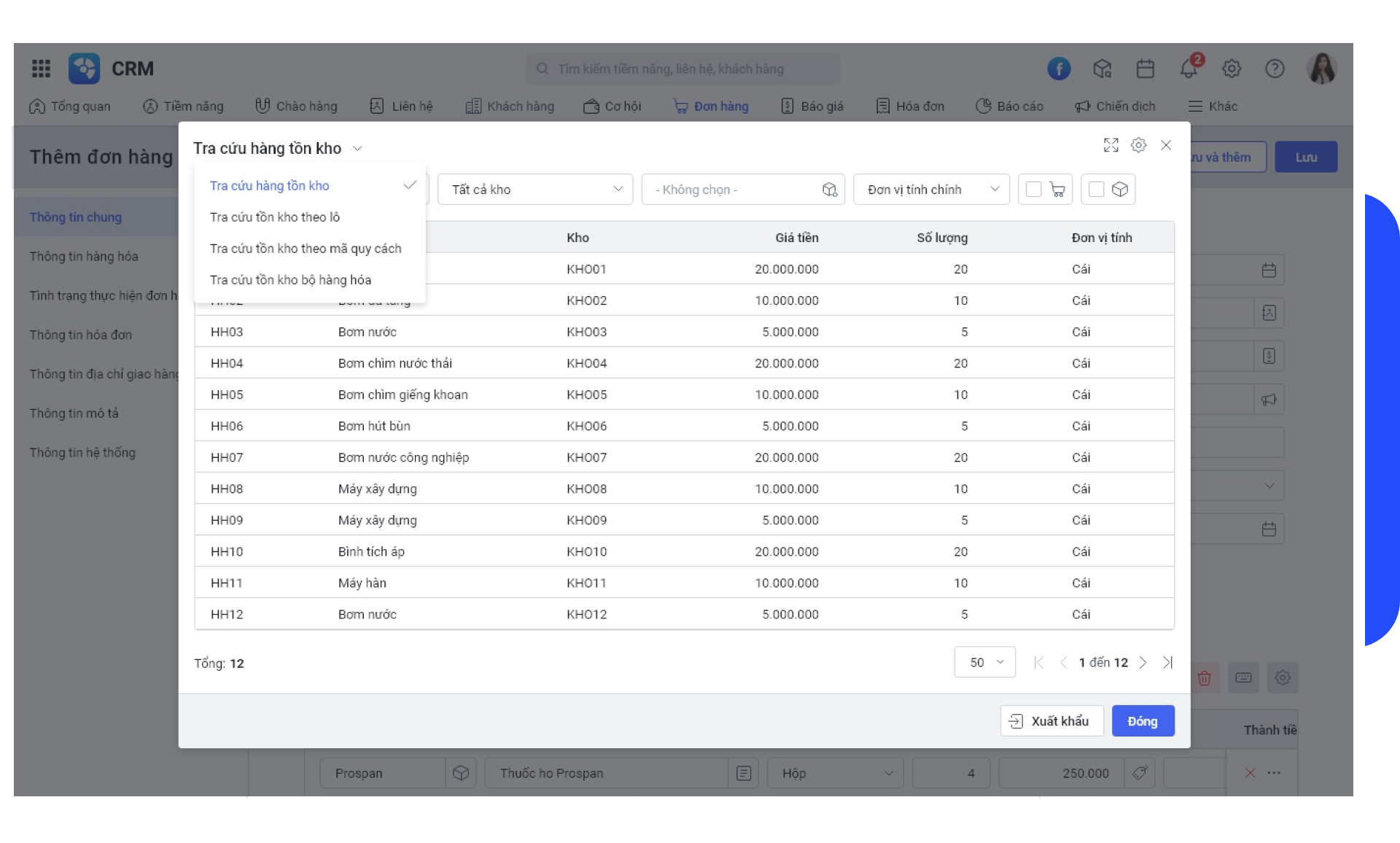Click the apps grid launcher icon

pos(42,69)
